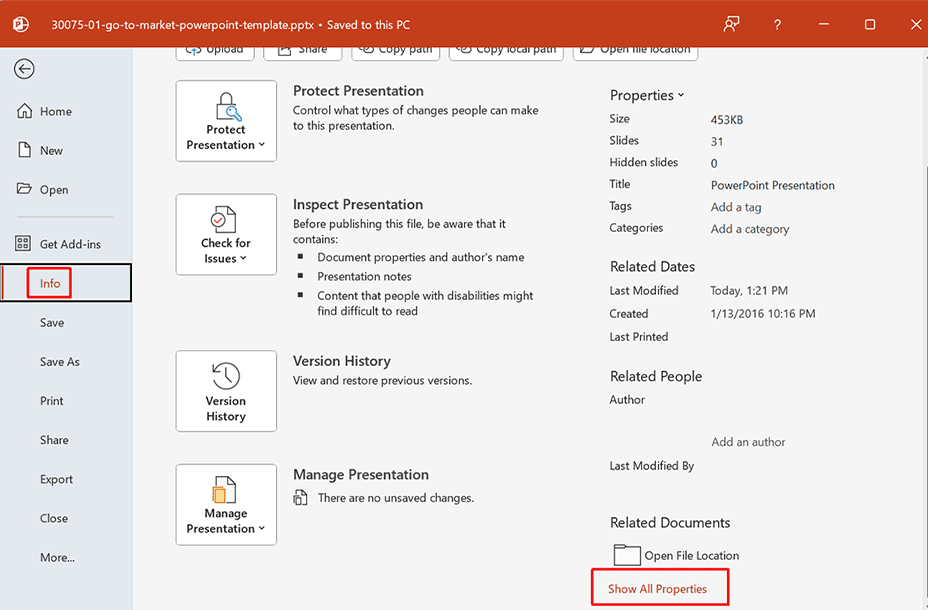Select the Check for Issues tool
The height and width of the screenshot is (610, 928).
[226, 234]
